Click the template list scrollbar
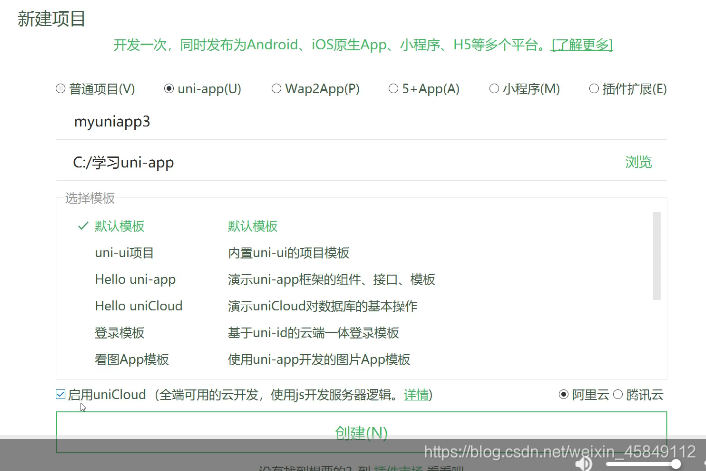 coord(657,256)
